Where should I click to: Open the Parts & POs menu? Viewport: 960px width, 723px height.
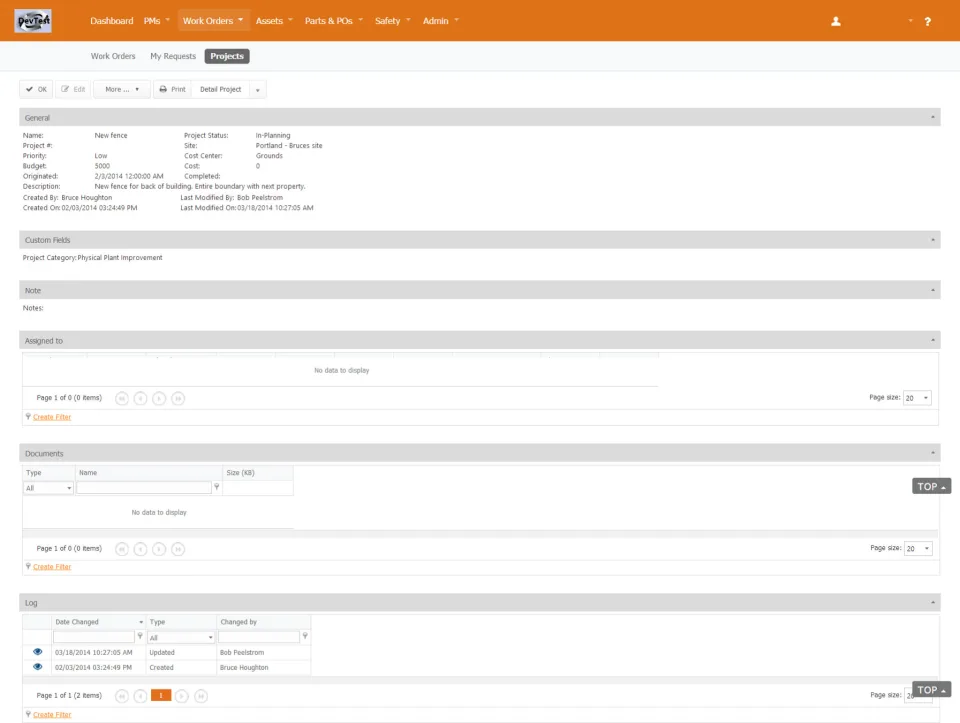334,21
